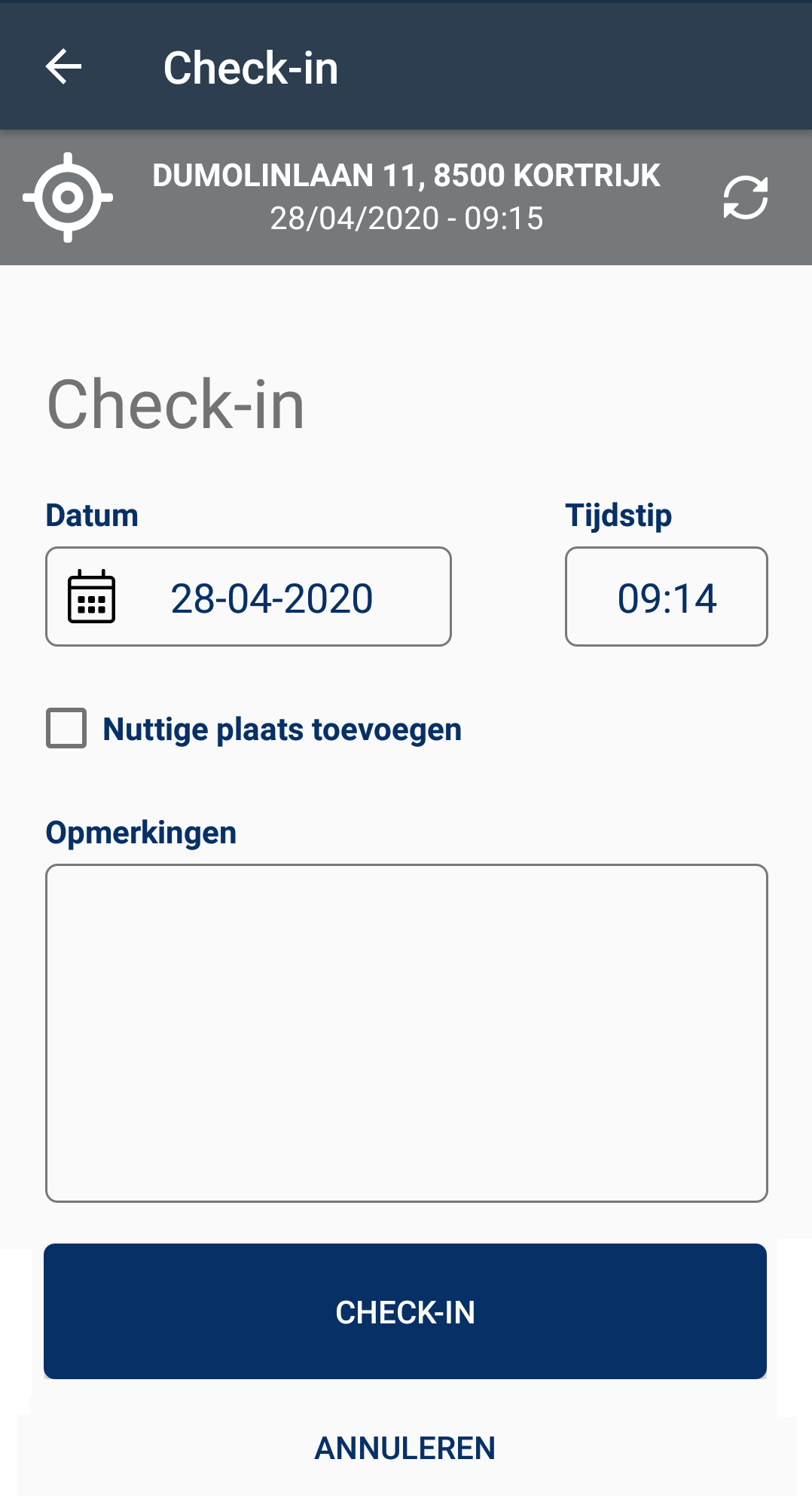812x1496 pixels.
Task: Tap the location timestamp 28/04/2020 - 09:15
Action: point(406,219)
